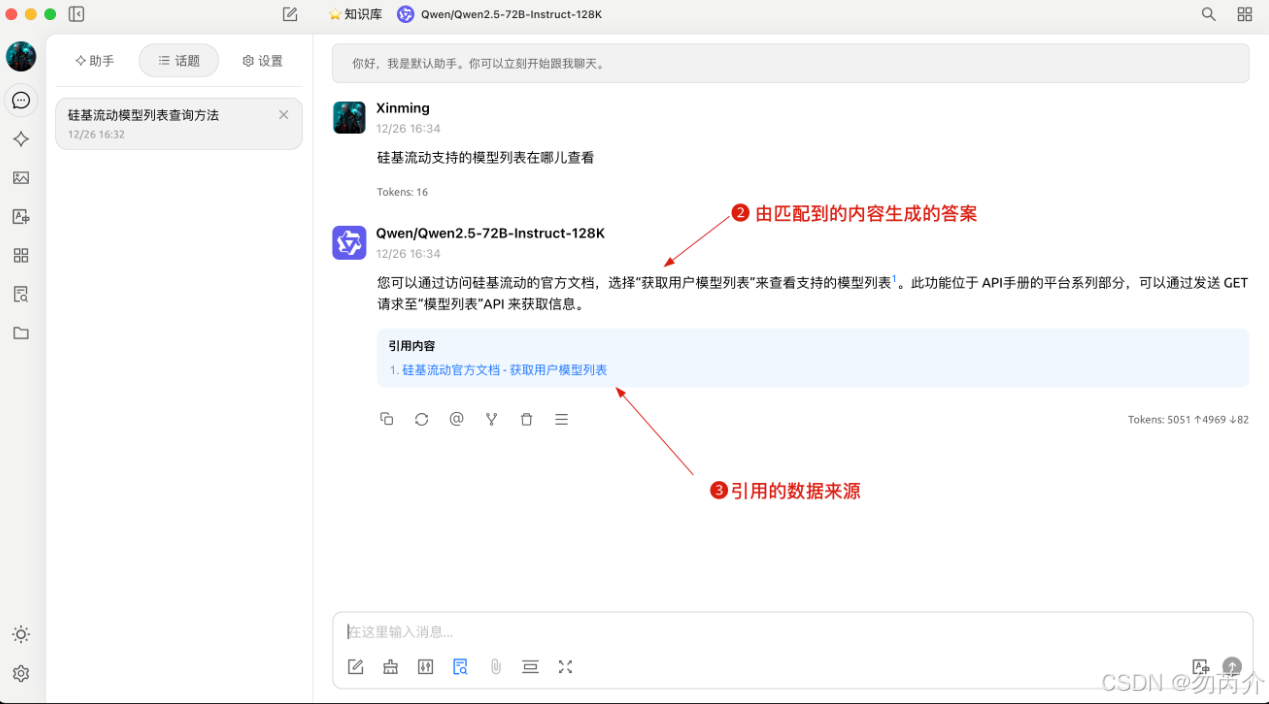Switch to the 设置 tab
This screenshot has height=704, width=1269.
click(263, 61)
